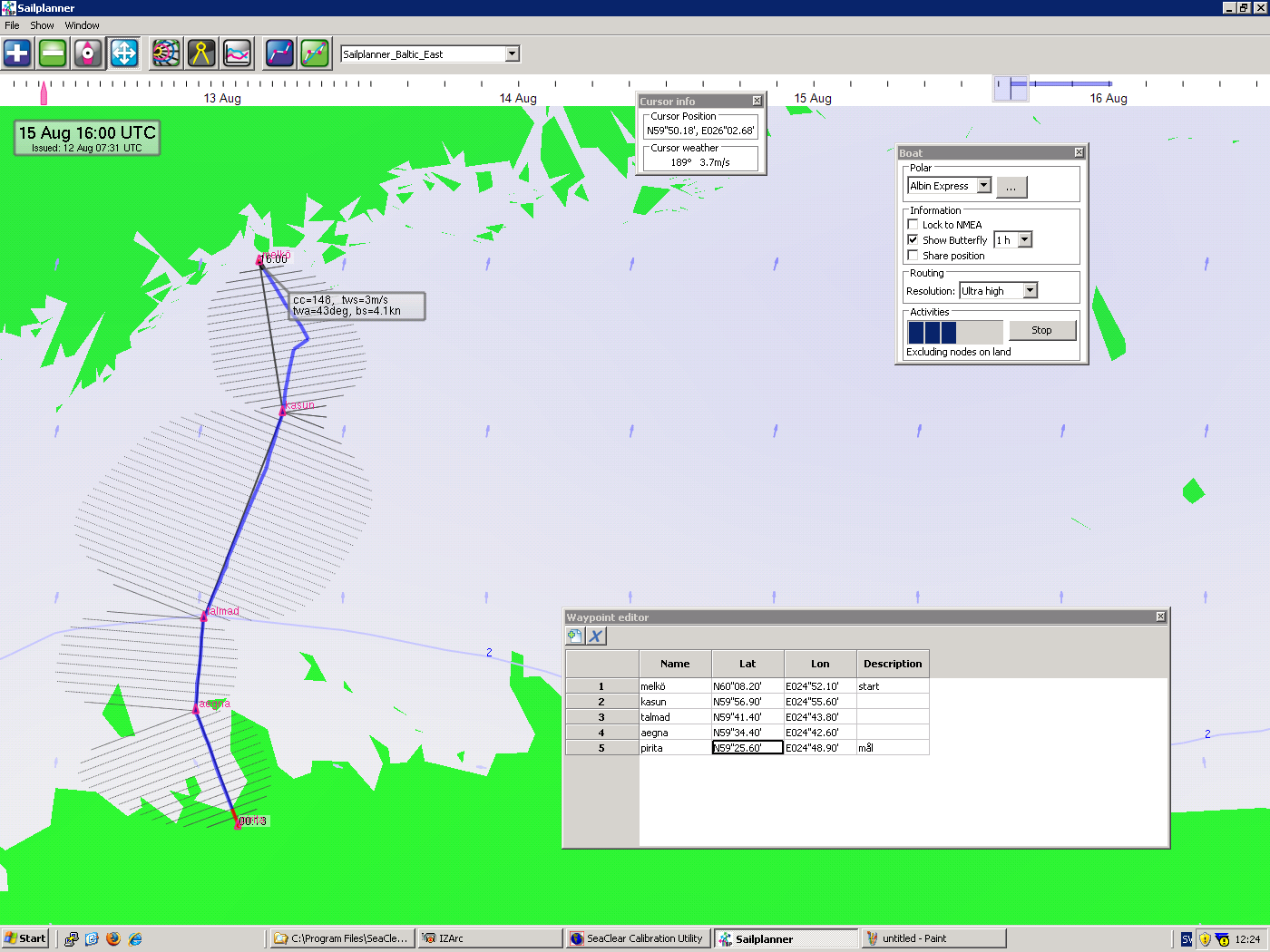Open the route waypoints icon on blue background

tap(279, 53)
